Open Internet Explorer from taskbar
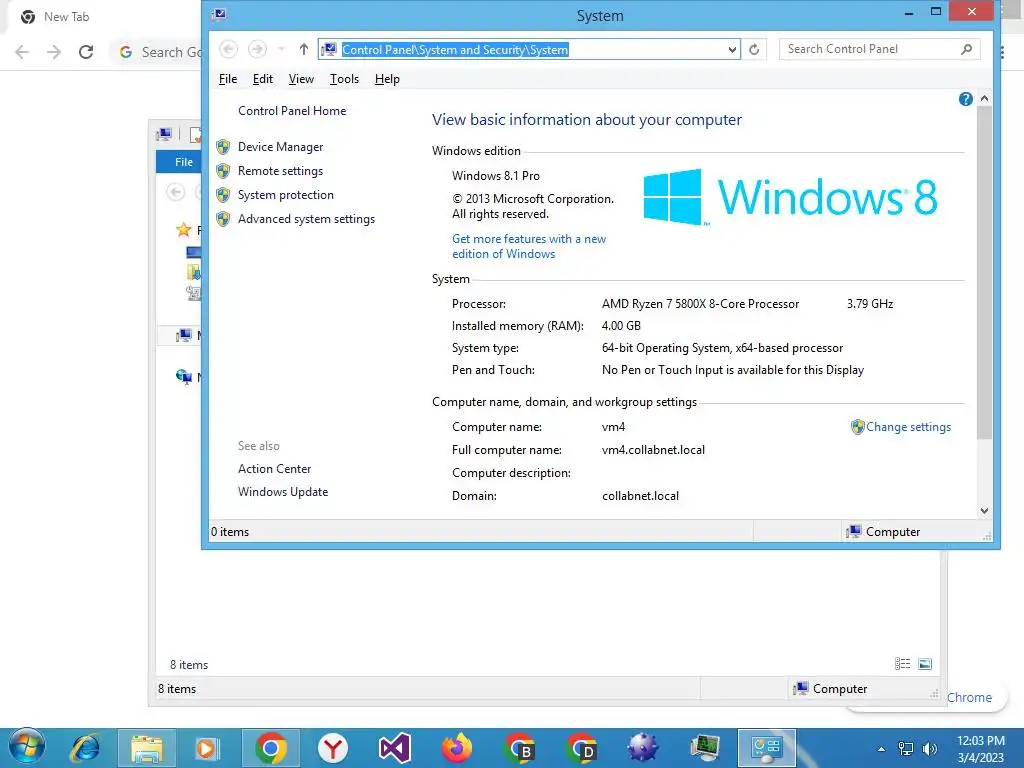 [86, 748]
